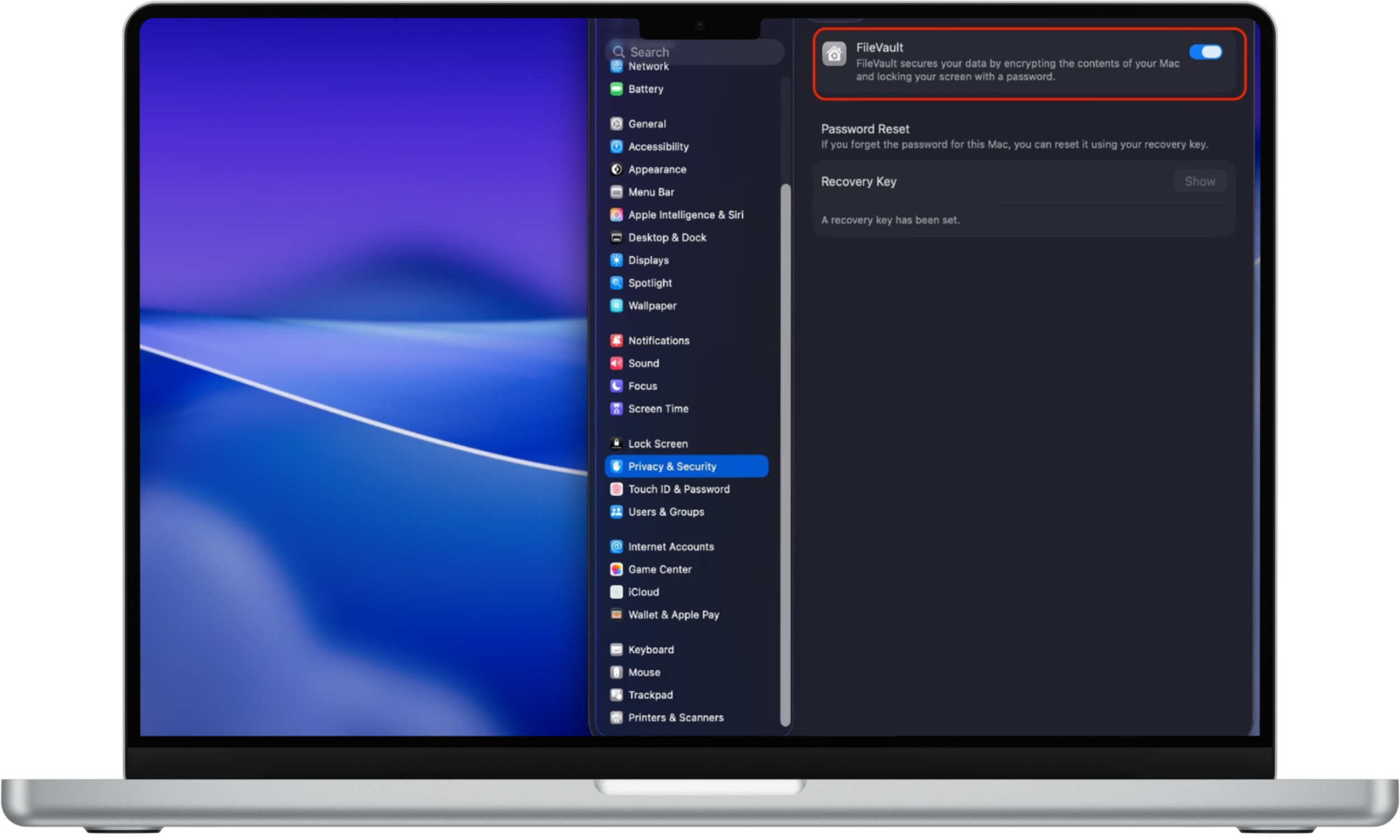Select the Wallet & Apple Pay icon
Image resolution: width=1400 pixels, height=840 pixels.
coord(616,615)
